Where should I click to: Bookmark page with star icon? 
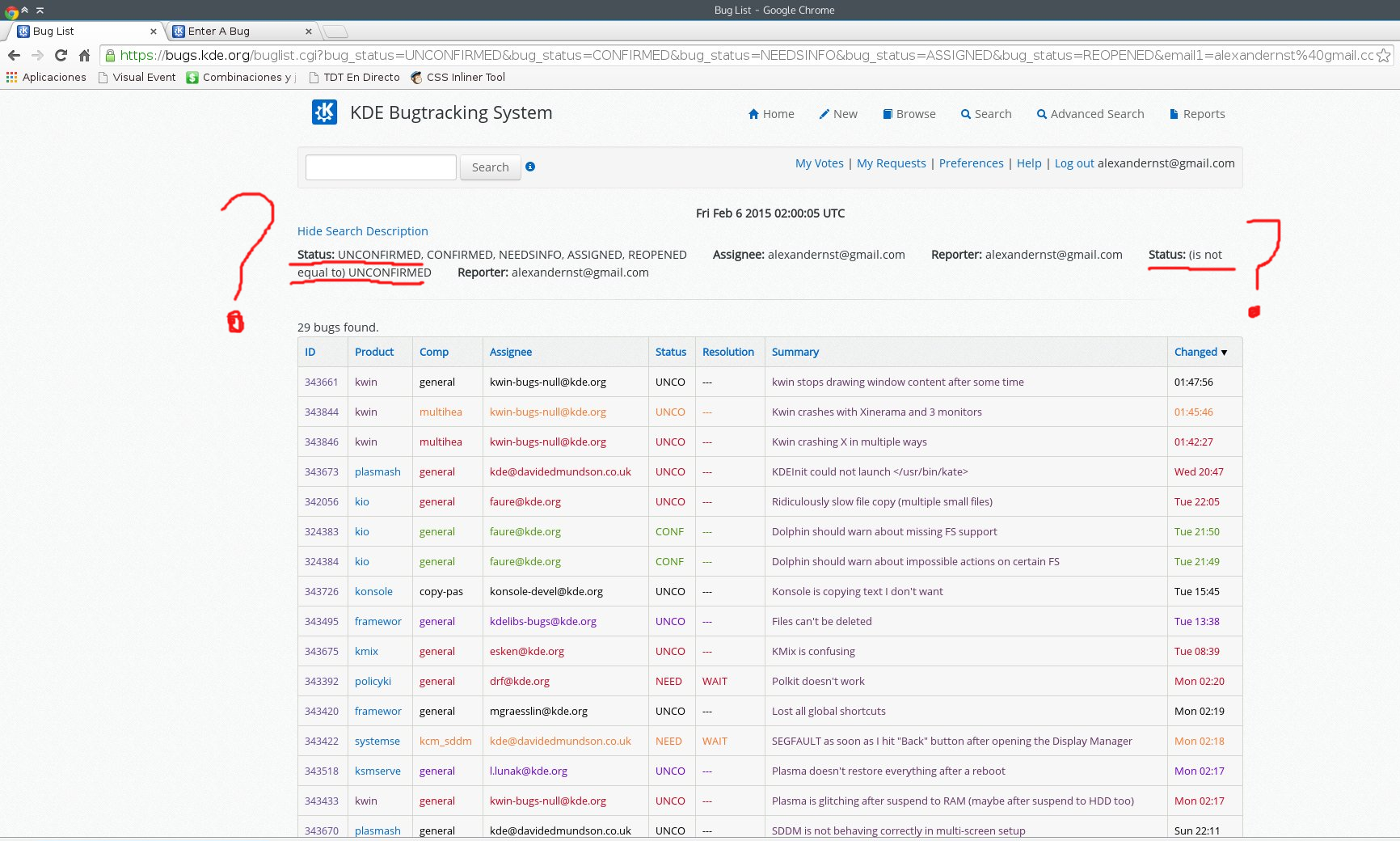click(x=1383, y=55)
